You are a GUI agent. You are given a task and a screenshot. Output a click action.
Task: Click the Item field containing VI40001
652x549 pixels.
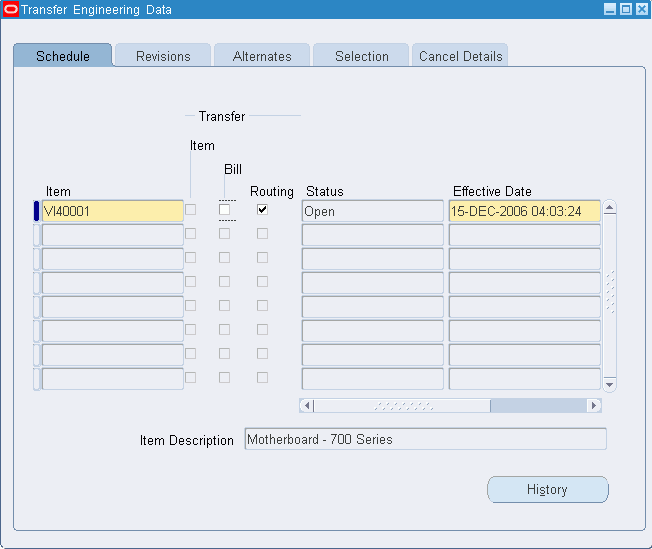[x=113, y=211]
